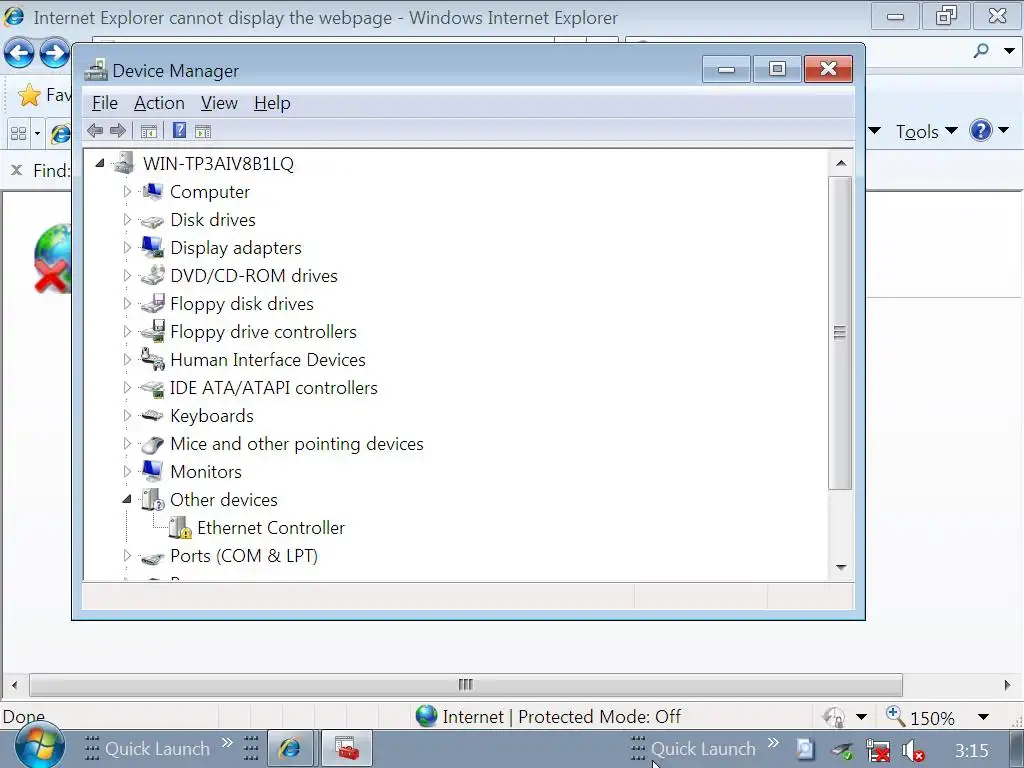Select the Display adapters icon
This screenshot has height=768, width=1024.
point(152,247)
